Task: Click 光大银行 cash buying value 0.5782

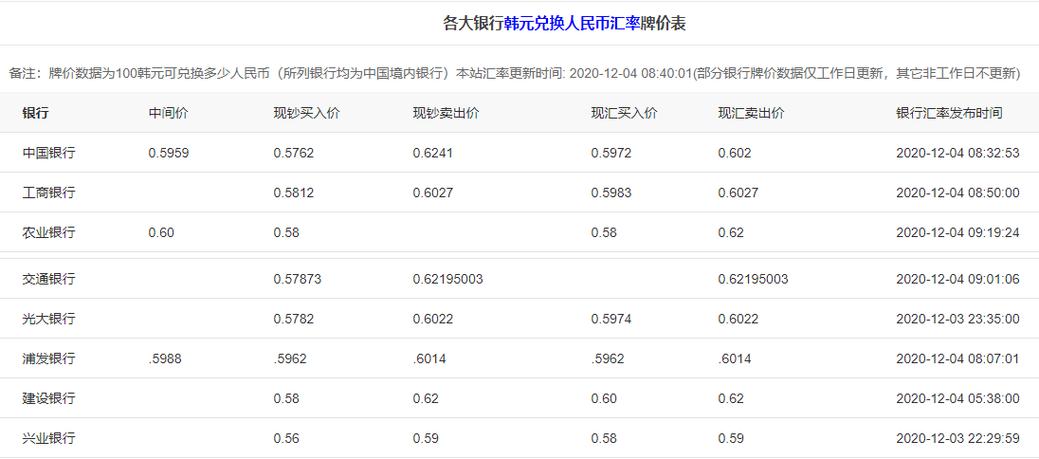Action: tap(294, 319)
